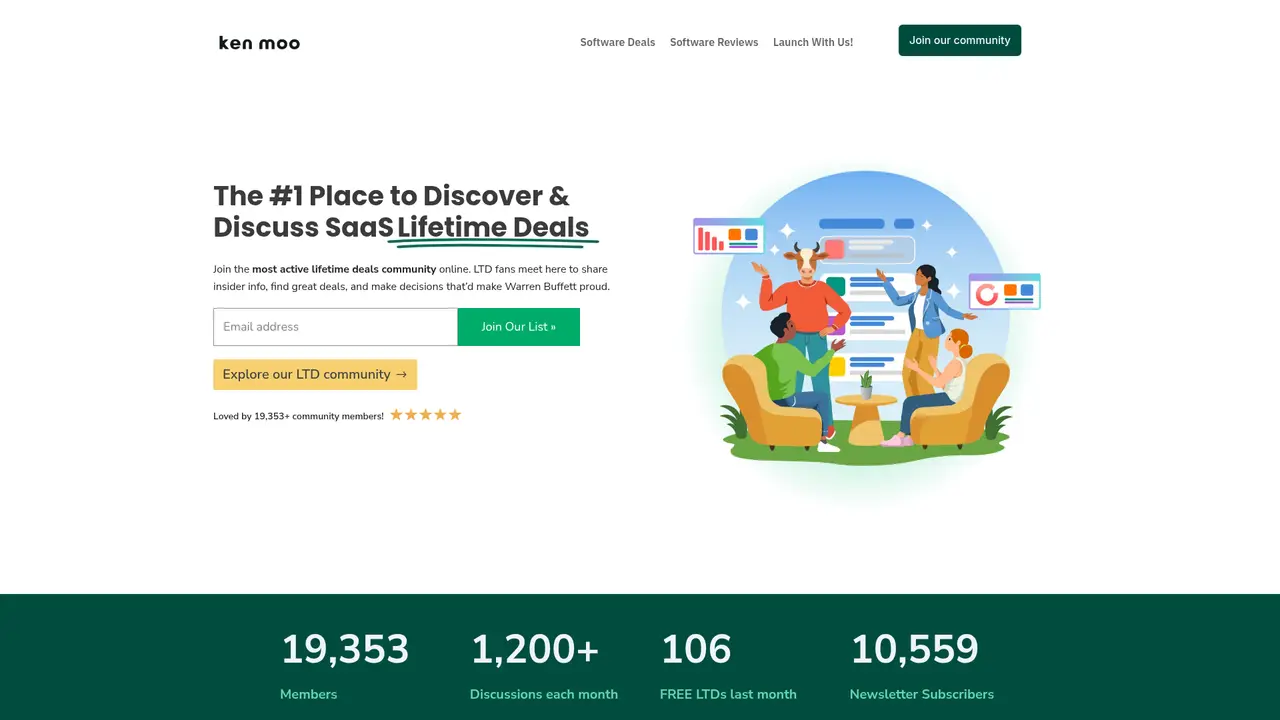Open Explore our LTD community link

315,375
